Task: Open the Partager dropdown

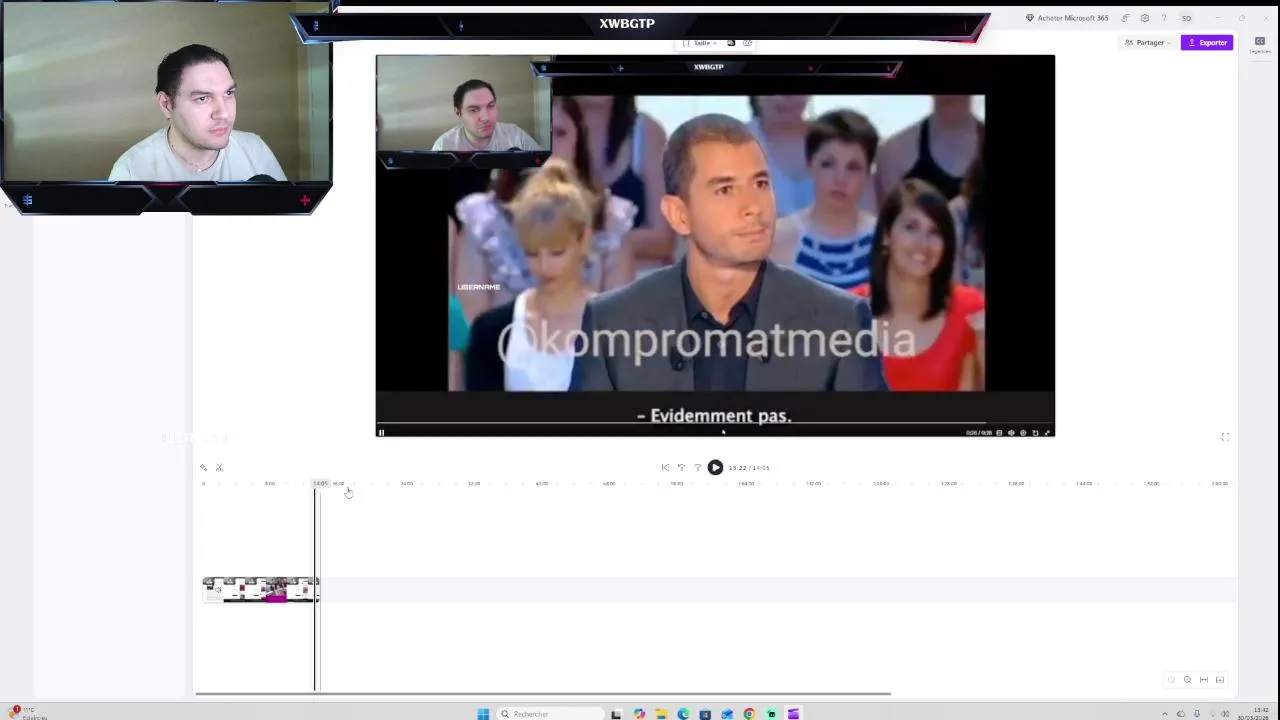Action: tap(1148, 43)
